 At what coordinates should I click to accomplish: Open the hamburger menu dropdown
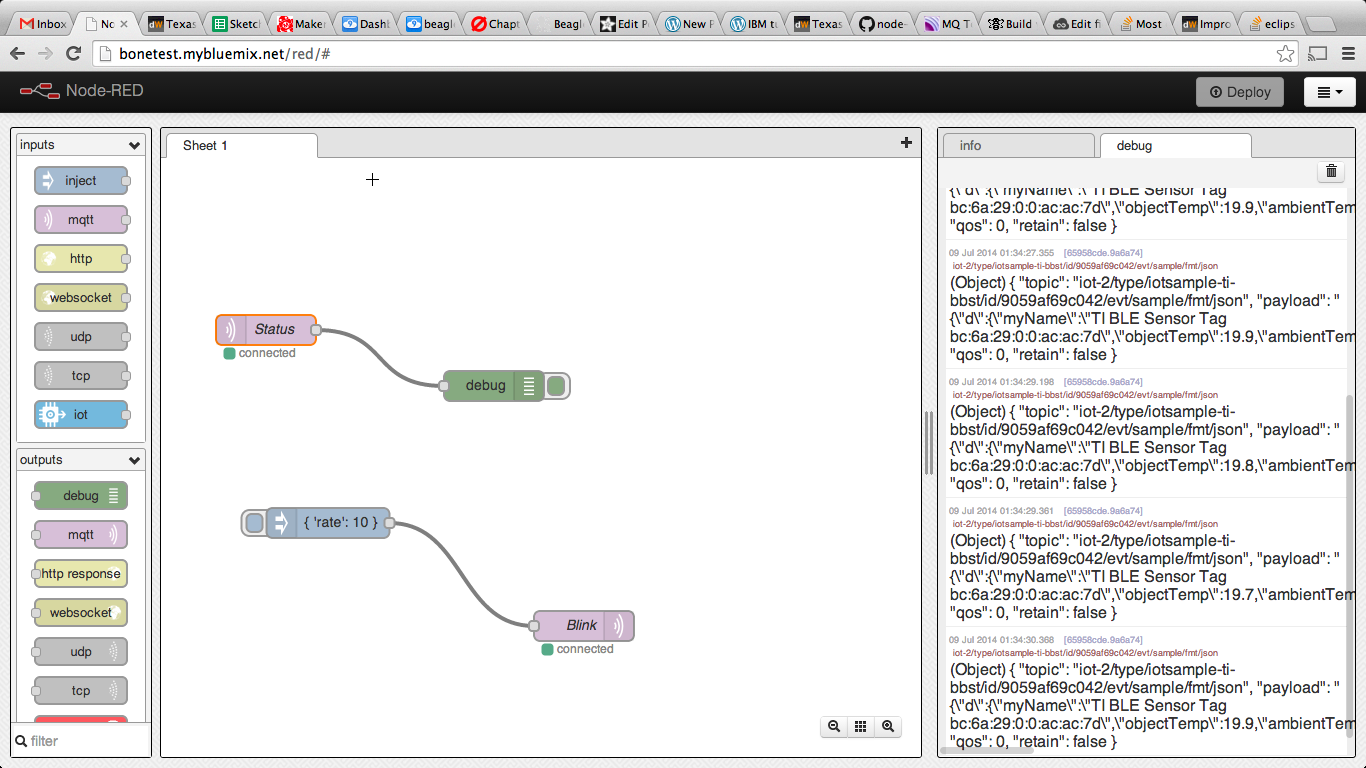click(x=1329, y=92)
